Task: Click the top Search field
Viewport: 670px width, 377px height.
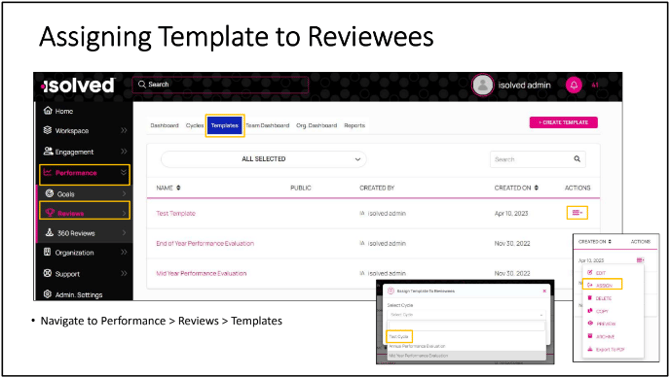Action: tap(220, 85)
